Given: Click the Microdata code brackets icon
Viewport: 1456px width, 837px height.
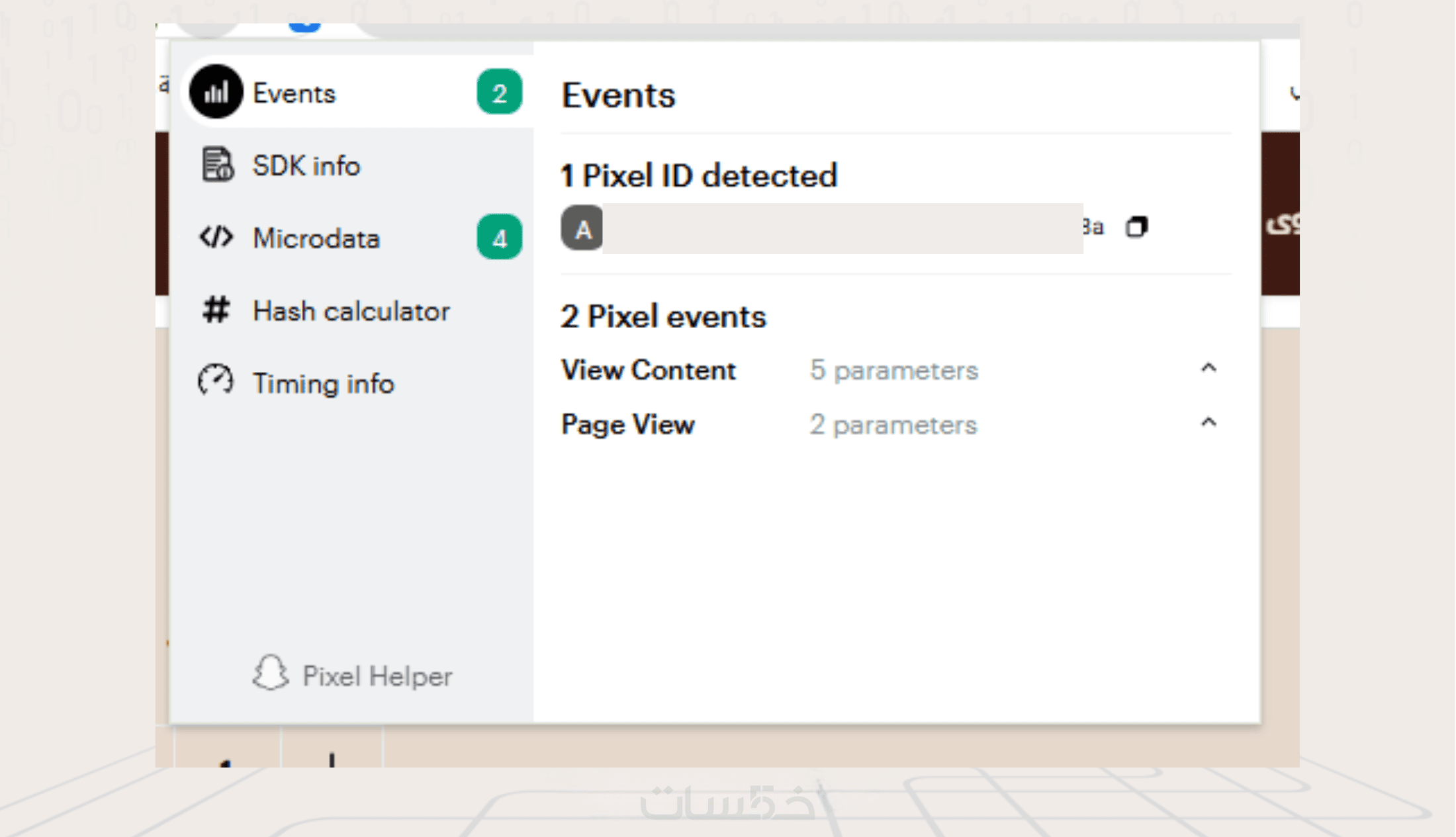Looking at the screenshot, I should pos(216,237).
